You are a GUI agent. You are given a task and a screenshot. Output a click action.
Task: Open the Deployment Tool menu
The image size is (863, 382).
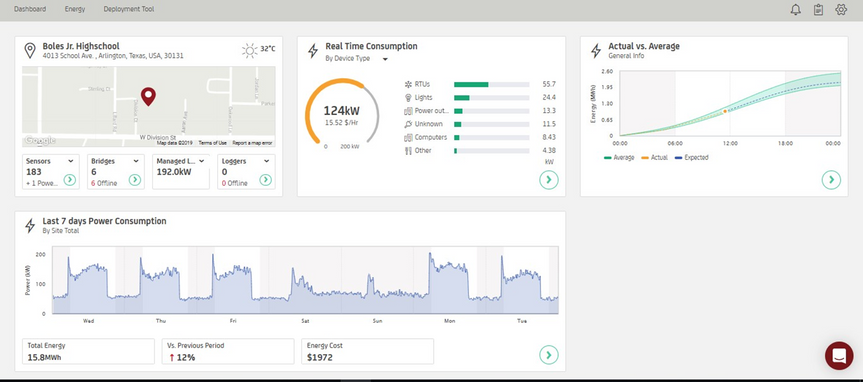pos(129,9)
